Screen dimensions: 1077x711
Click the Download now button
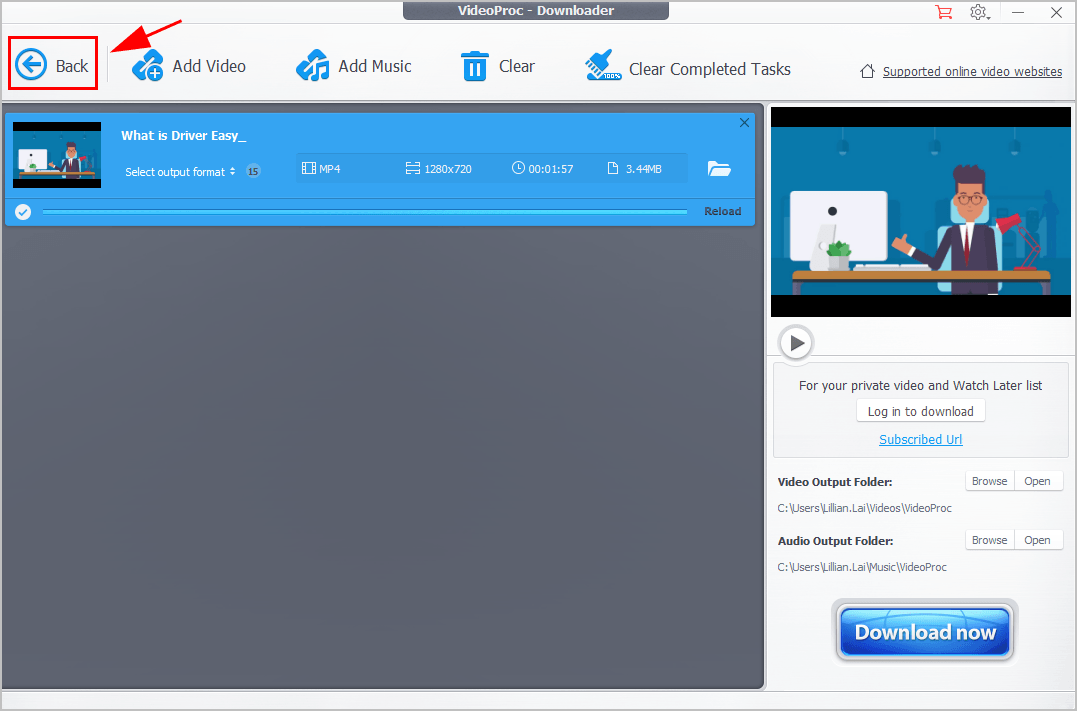pyautogui.click(x=925, y=632)
